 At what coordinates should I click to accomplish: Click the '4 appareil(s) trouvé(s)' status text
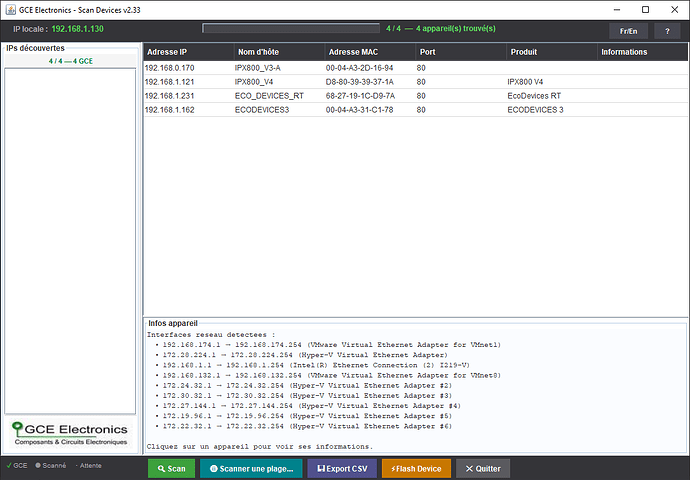(455, 29)
